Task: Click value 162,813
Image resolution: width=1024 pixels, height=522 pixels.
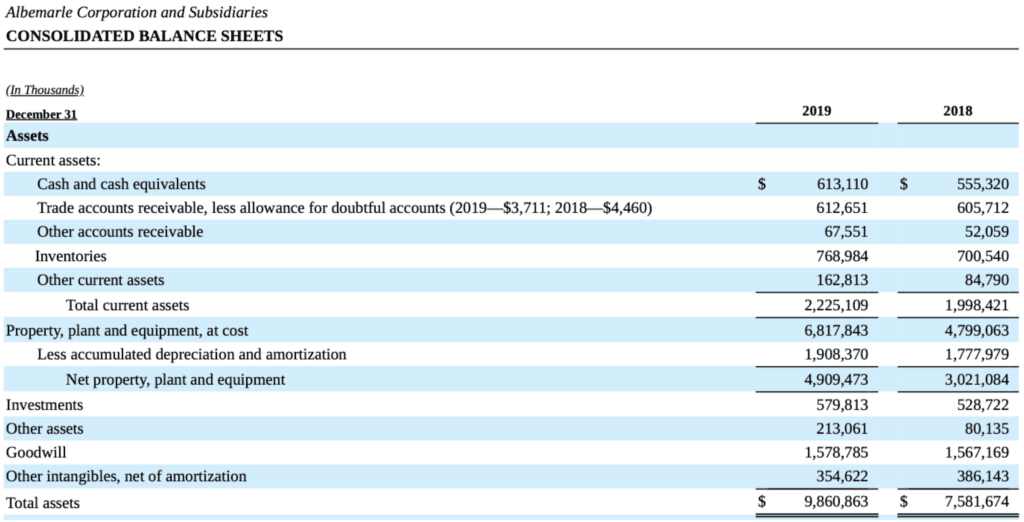Action: click(x=842, y=280)
